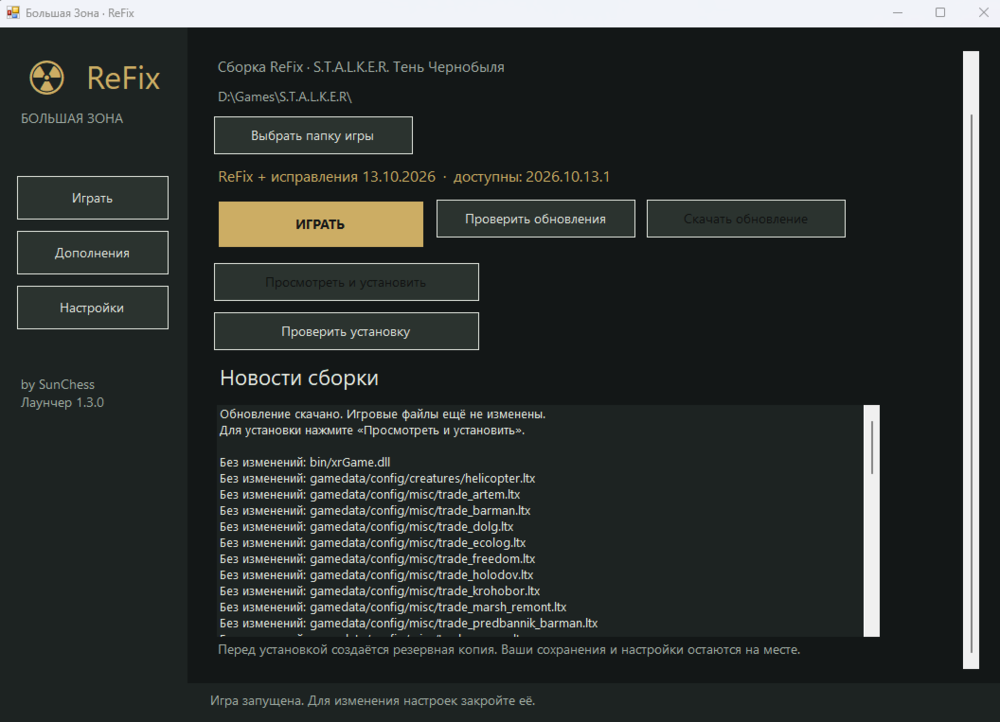
Task: Maximize the launcher window
Action: [940, 13]
